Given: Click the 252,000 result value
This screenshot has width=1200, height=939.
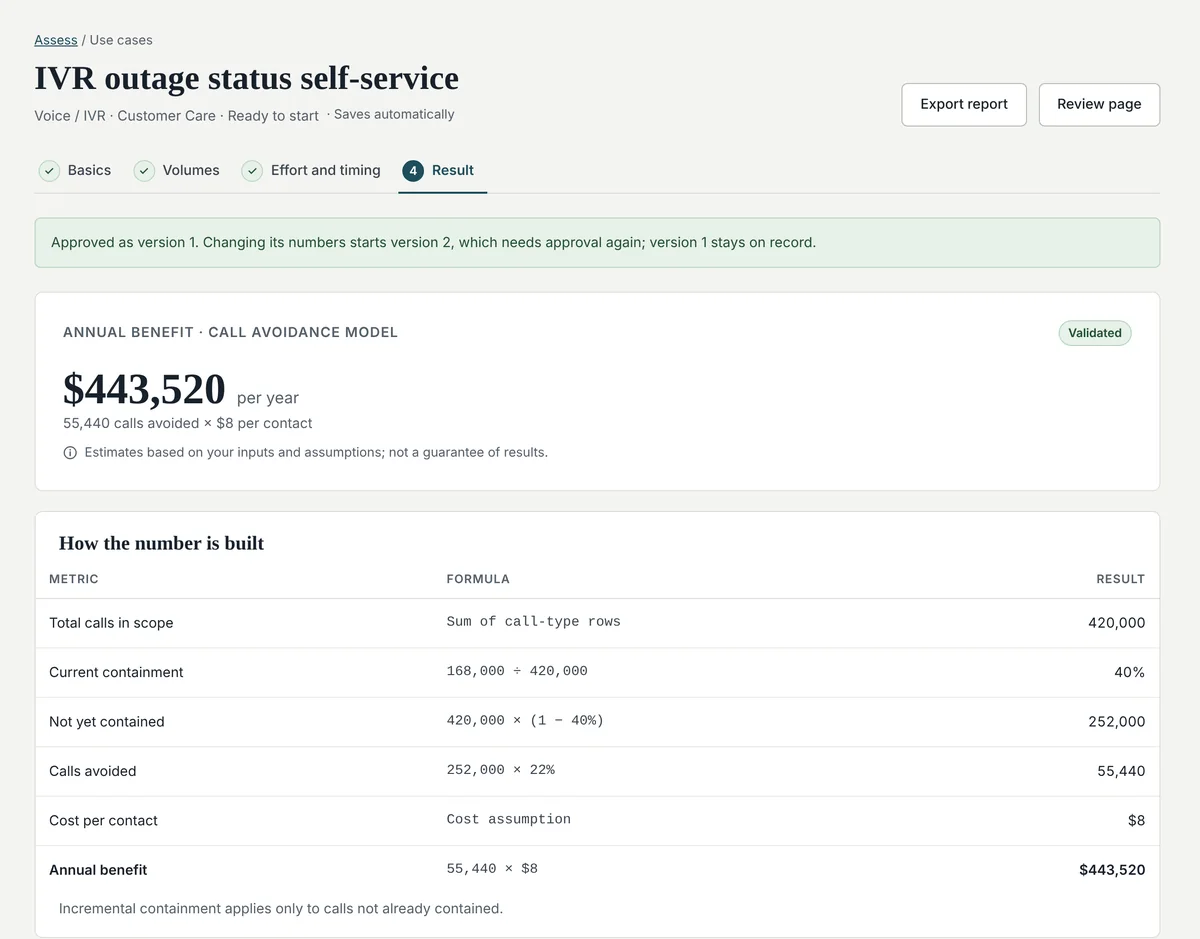Looking at the screenshot, I should coord(1116,722).
